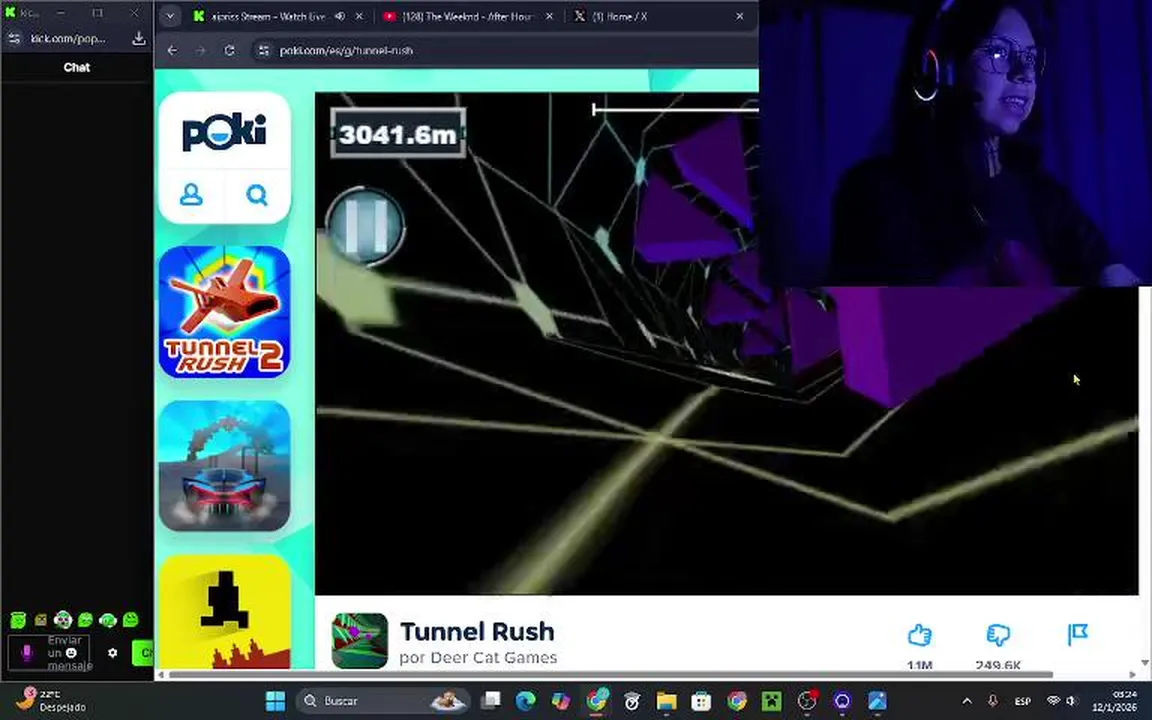This screenshot has height=720, width=1152.
Task: Open the tab search dropdown chevron
Action: click(170, 16)
